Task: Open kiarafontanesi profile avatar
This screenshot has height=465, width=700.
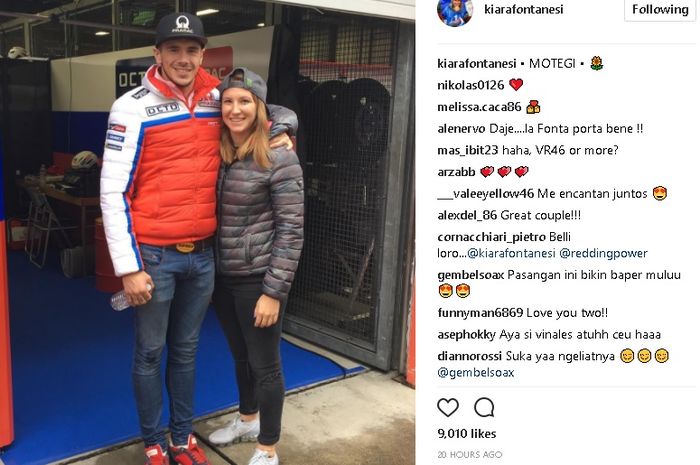Action: tap(454, 10)
